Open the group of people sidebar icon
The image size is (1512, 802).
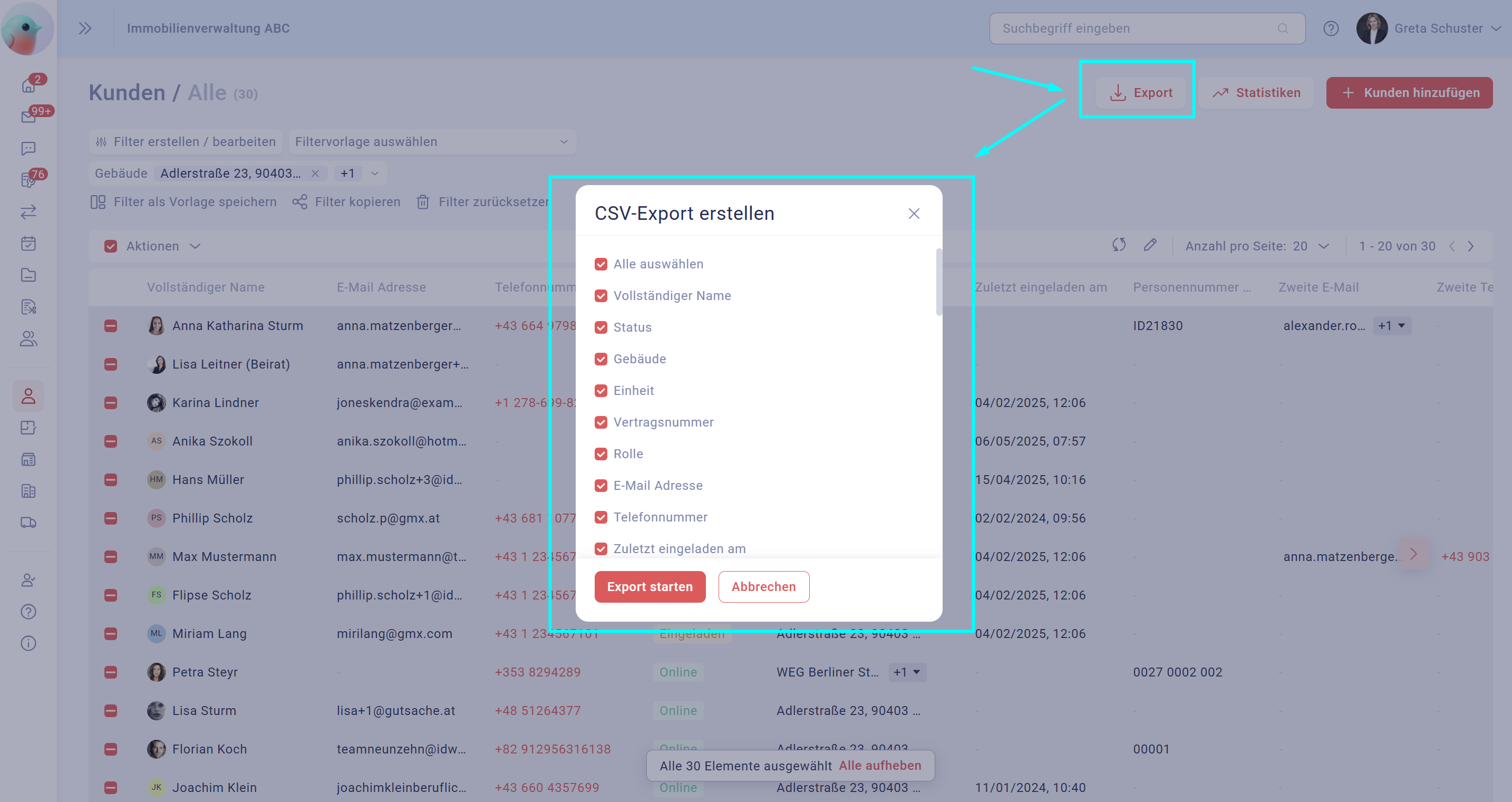(28, 339)
